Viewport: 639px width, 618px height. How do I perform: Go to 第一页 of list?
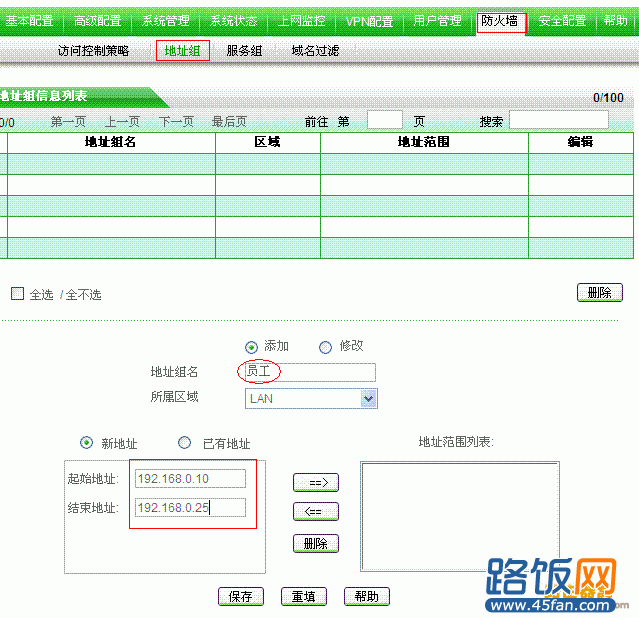click(x=68, y=121)
